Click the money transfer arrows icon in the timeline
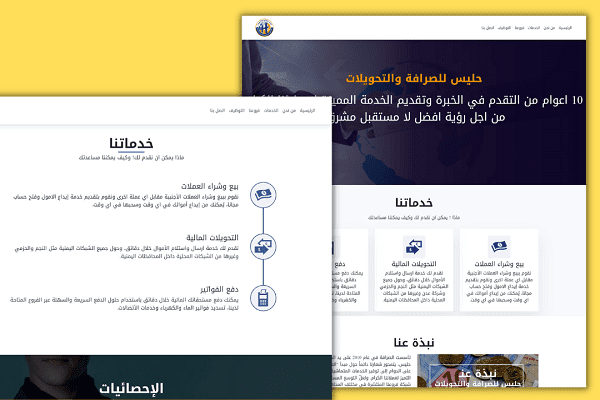Image resolution: width=600 pixels, height=400 pixels. pos(262,245)
